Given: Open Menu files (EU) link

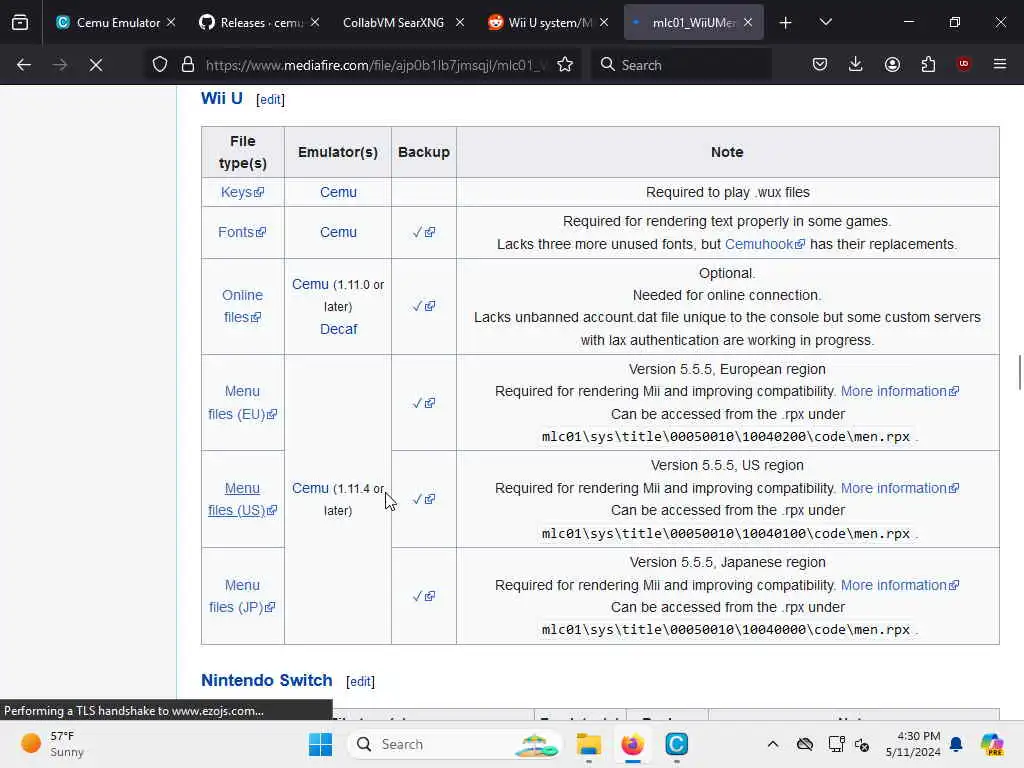Looking at the screenshot, I should (242, 402).
